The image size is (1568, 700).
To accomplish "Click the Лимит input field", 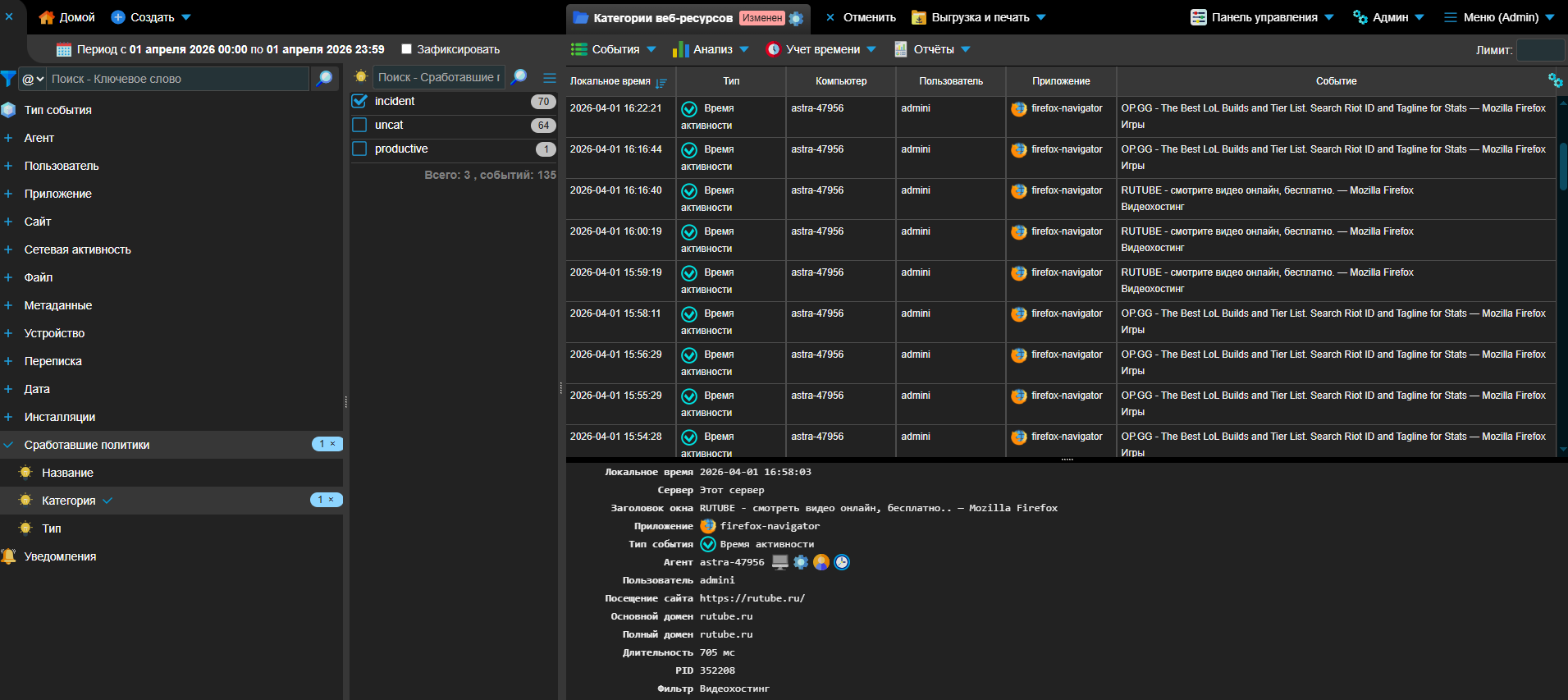I will point(1539,50).
